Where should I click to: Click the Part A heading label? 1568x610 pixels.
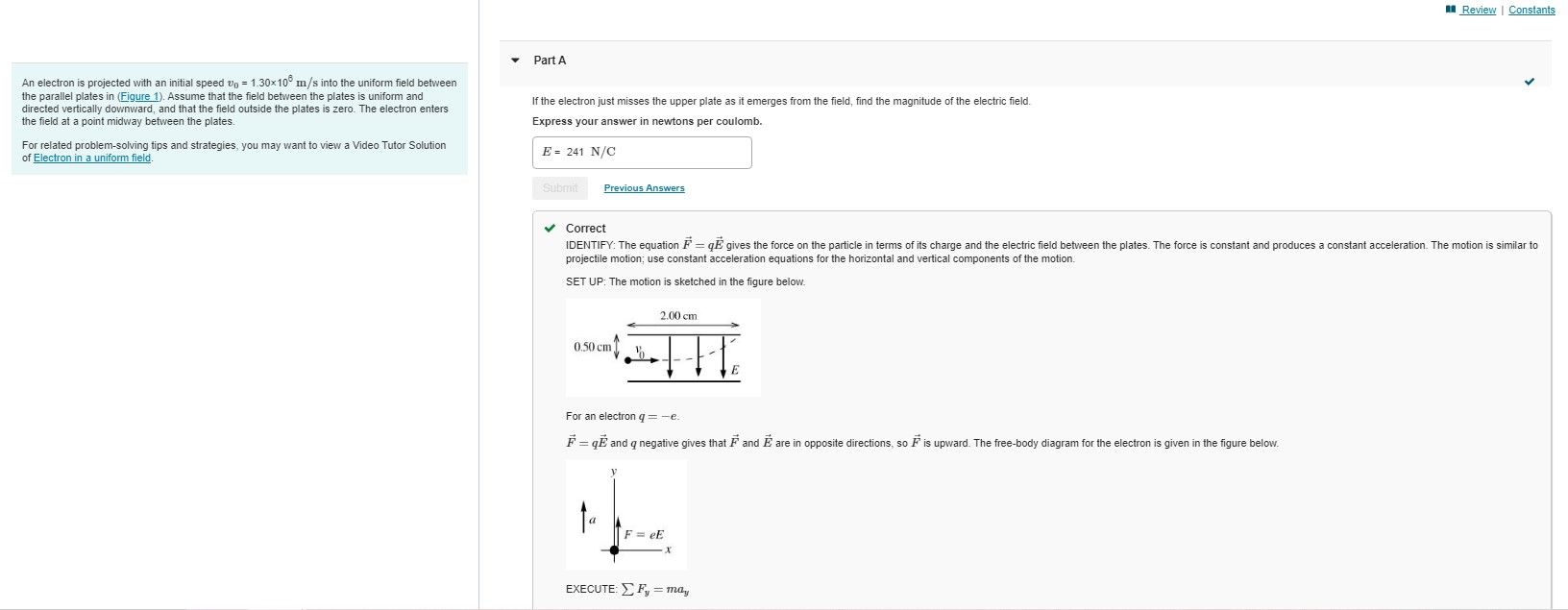549,60
